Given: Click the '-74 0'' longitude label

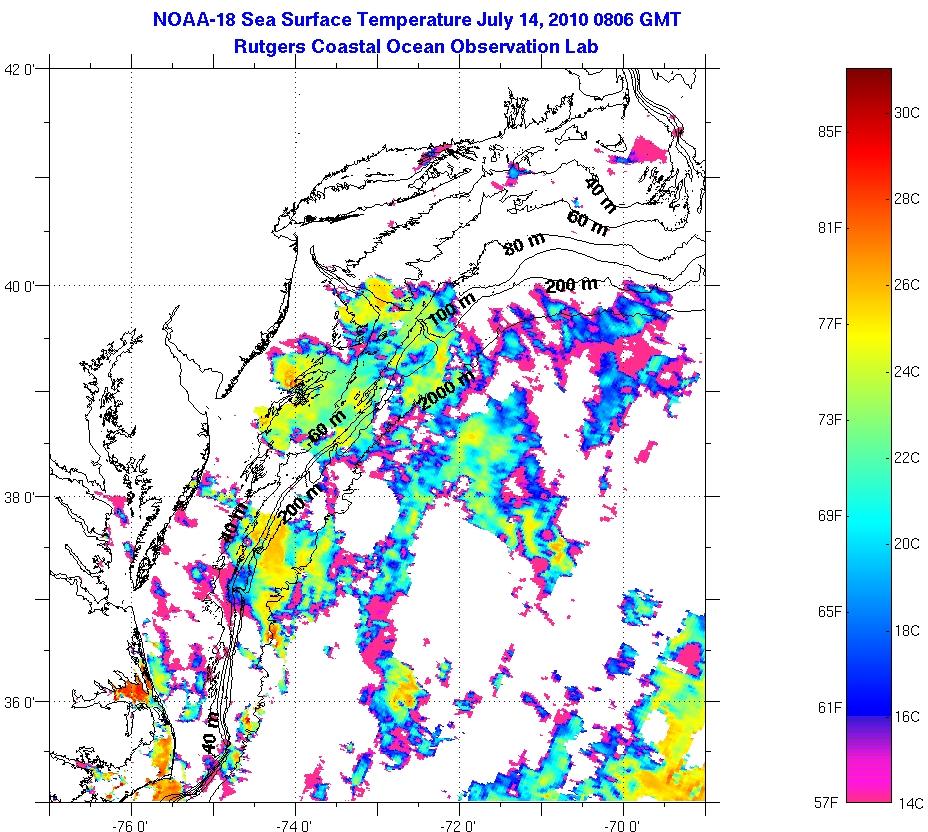Looking at the screenshot, I should pyautogui.click(x=295, y=825).
